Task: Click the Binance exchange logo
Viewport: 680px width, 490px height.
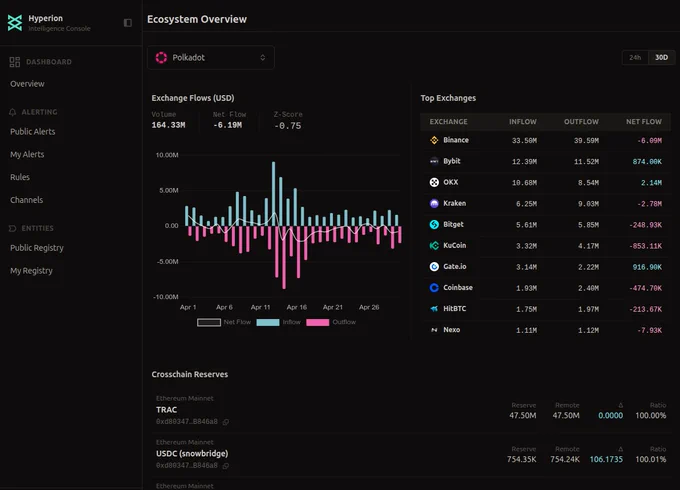Action: pyautogui.click(x=434, y=140)
